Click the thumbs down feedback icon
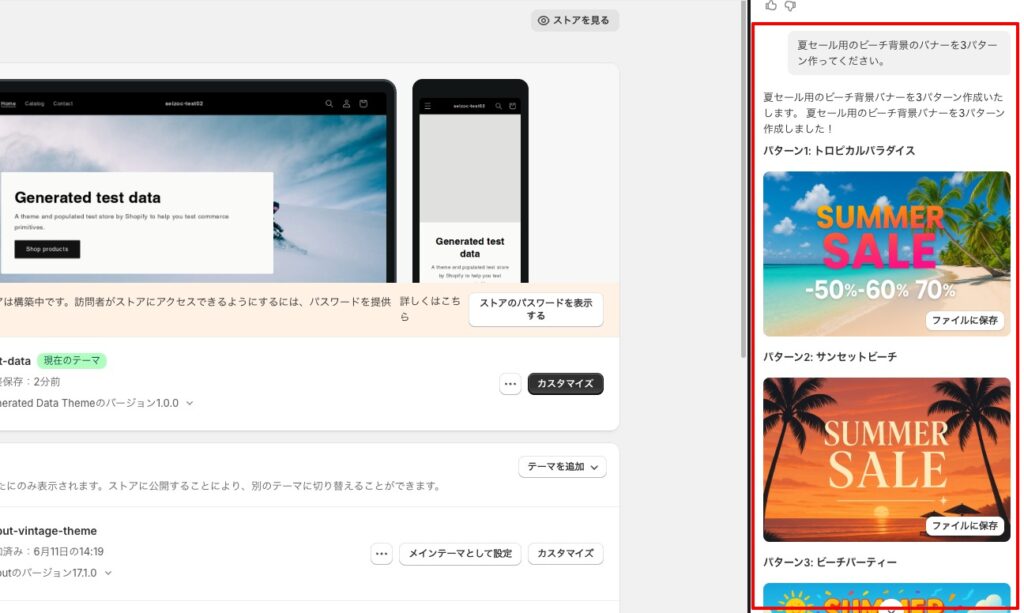1024x613 pixels. coord(790,6)
